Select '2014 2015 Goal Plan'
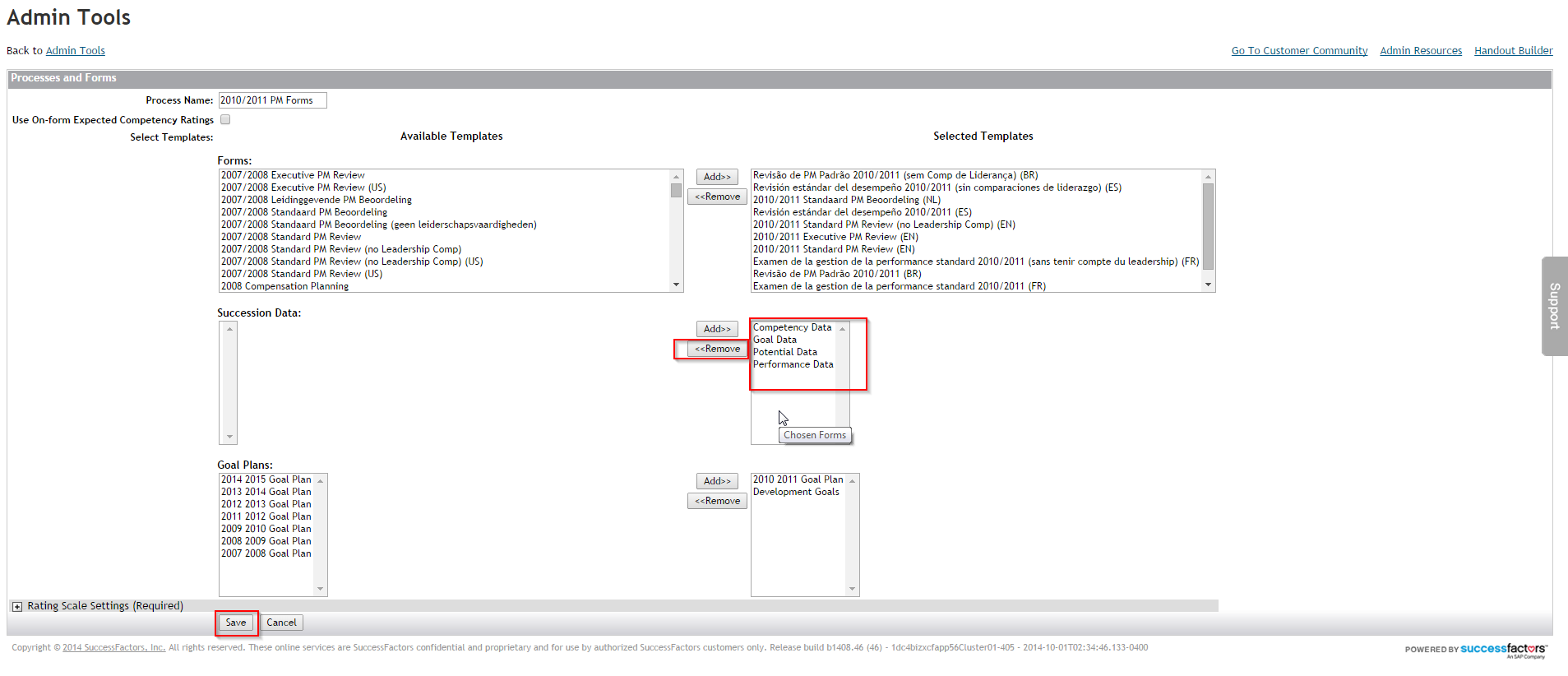Viewport: 1568px width, 676px height. [x=267, y=479]
